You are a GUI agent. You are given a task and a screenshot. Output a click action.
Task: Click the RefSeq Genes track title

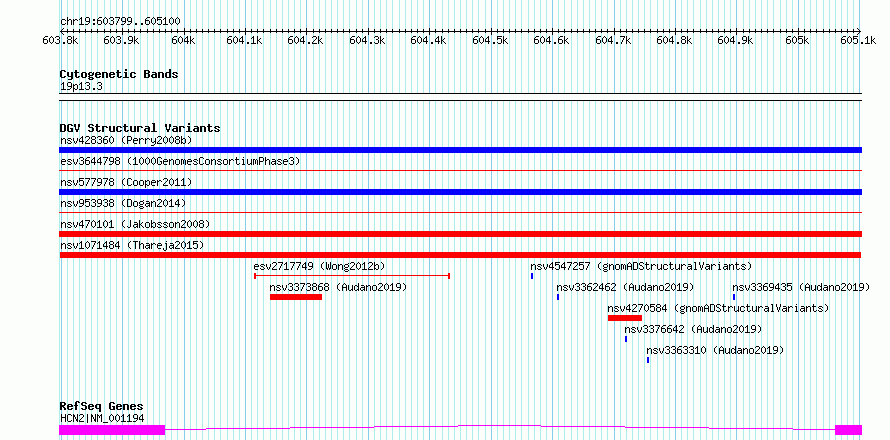(x=101, y=406)
